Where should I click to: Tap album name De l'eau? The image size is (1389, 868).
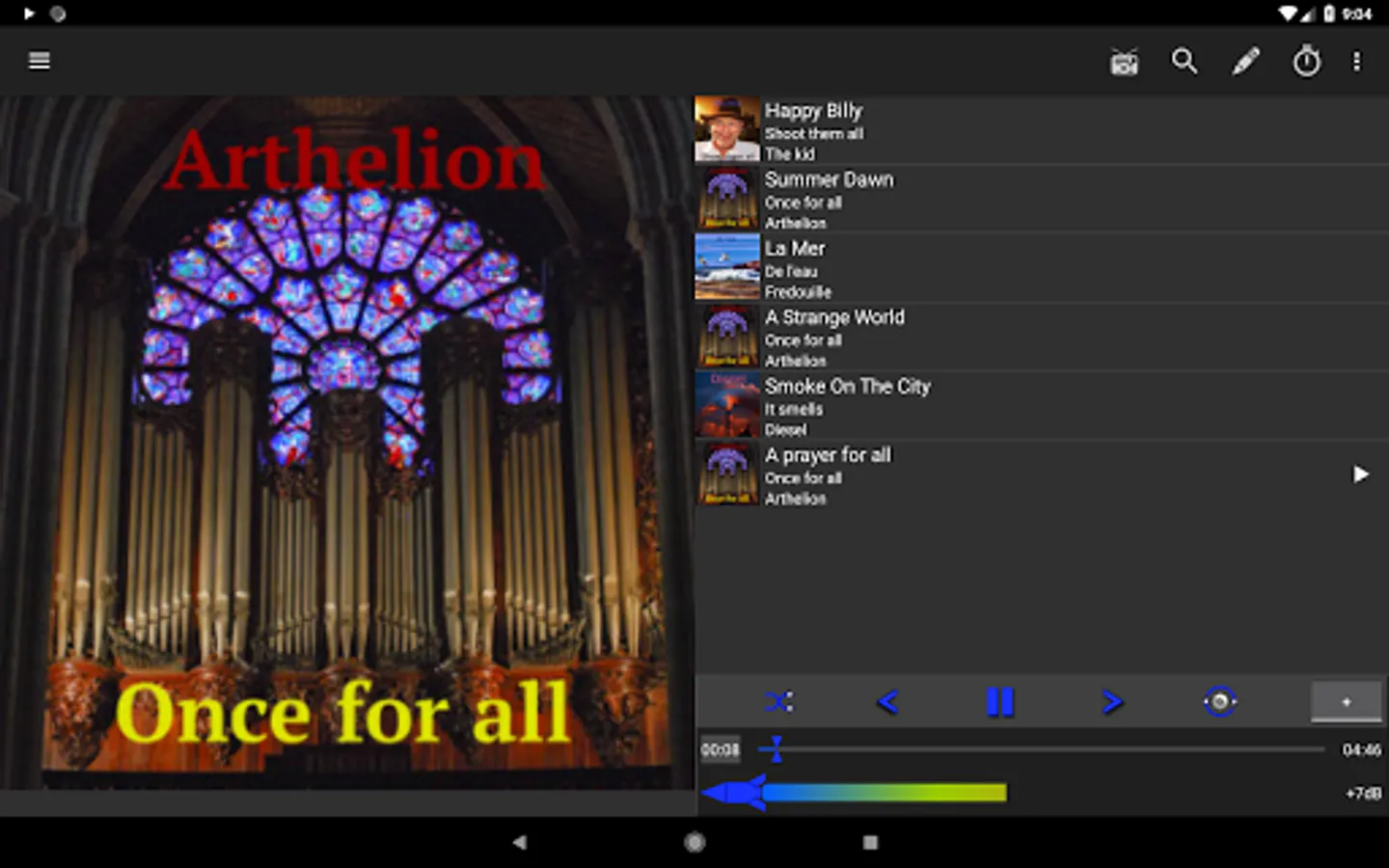tap(791, 272)
